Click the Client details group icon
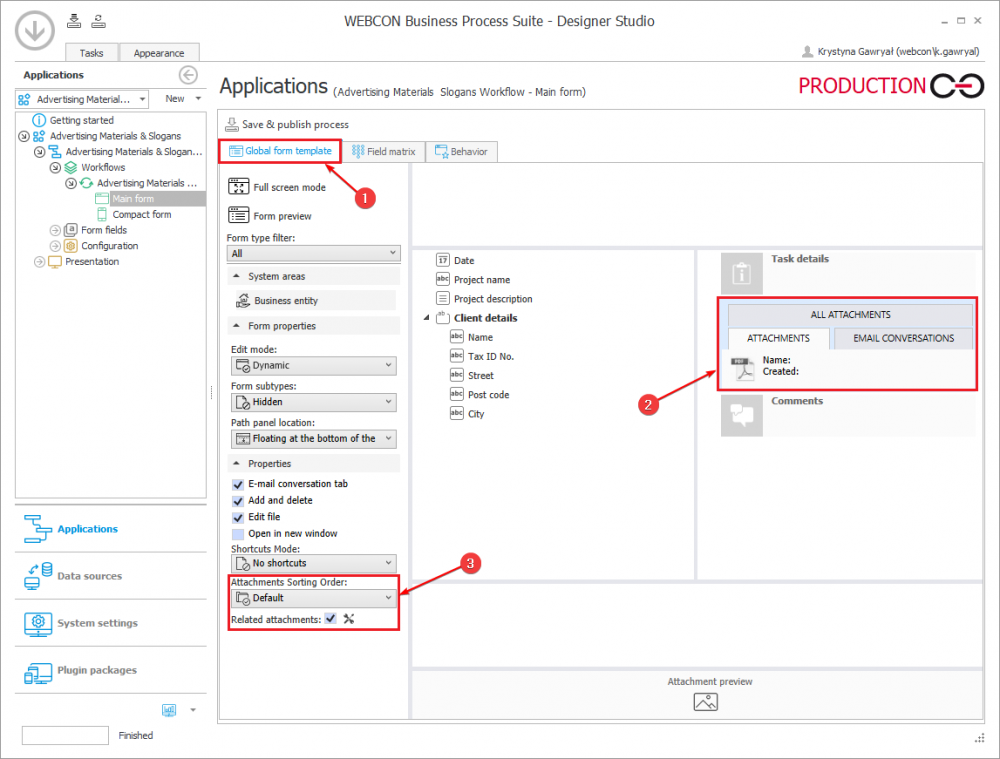 tap(443, 317)
